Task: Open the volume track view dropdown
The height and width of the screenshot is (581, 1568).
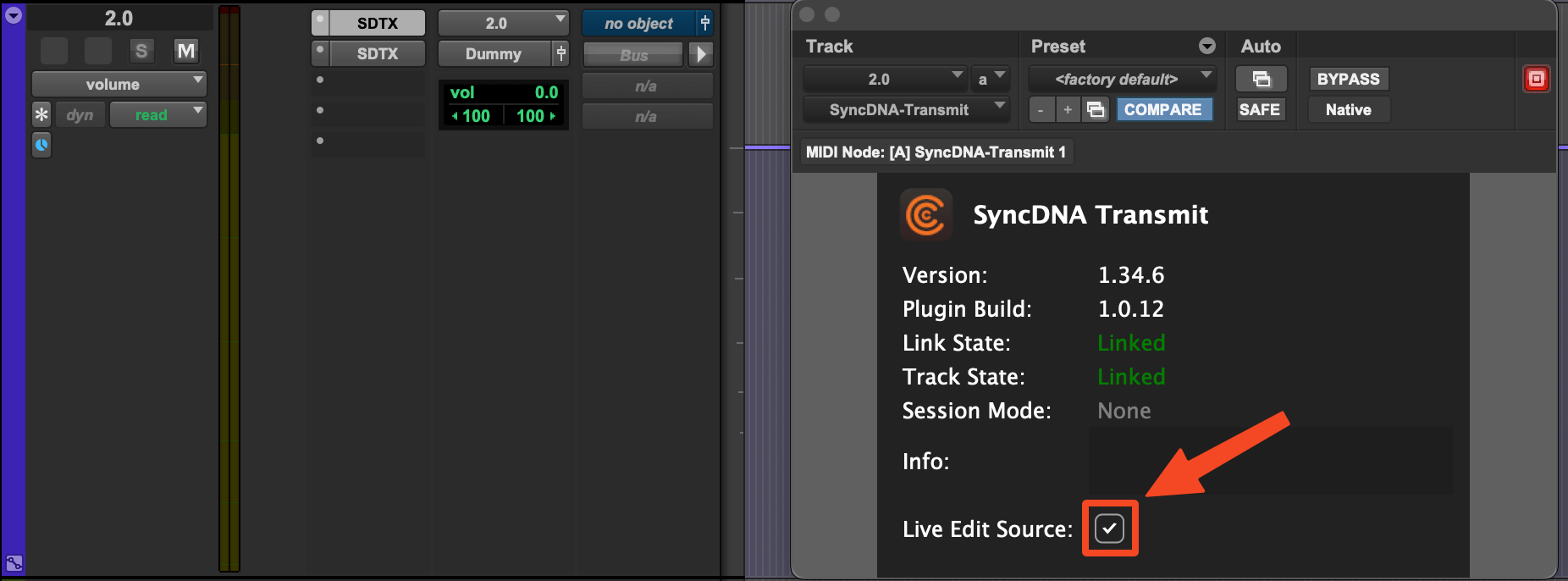Action: coord(119,84)
